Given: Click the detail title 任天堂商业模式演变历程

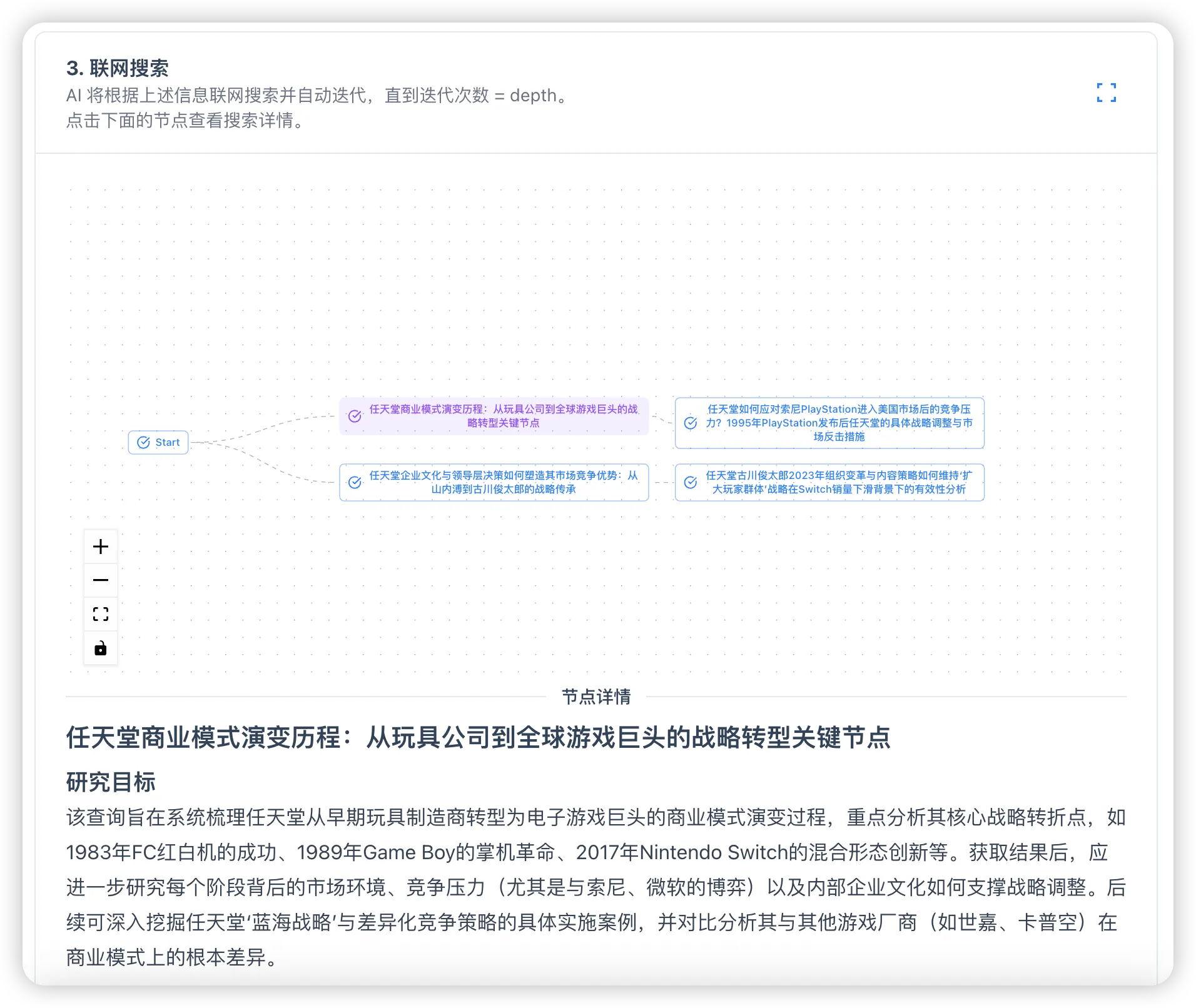Looking at the screenshot, I should pos(478,737).
